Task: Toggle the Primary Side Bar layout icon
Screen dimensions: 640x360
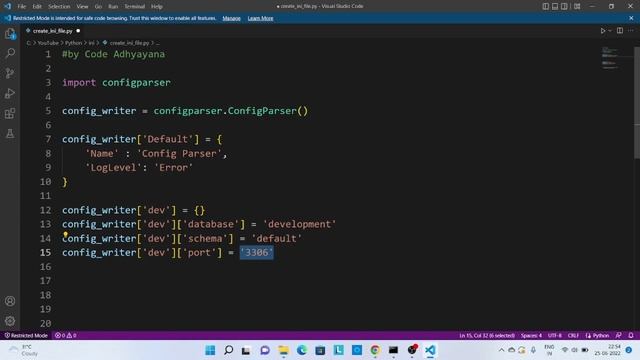Action: [546, 6]
